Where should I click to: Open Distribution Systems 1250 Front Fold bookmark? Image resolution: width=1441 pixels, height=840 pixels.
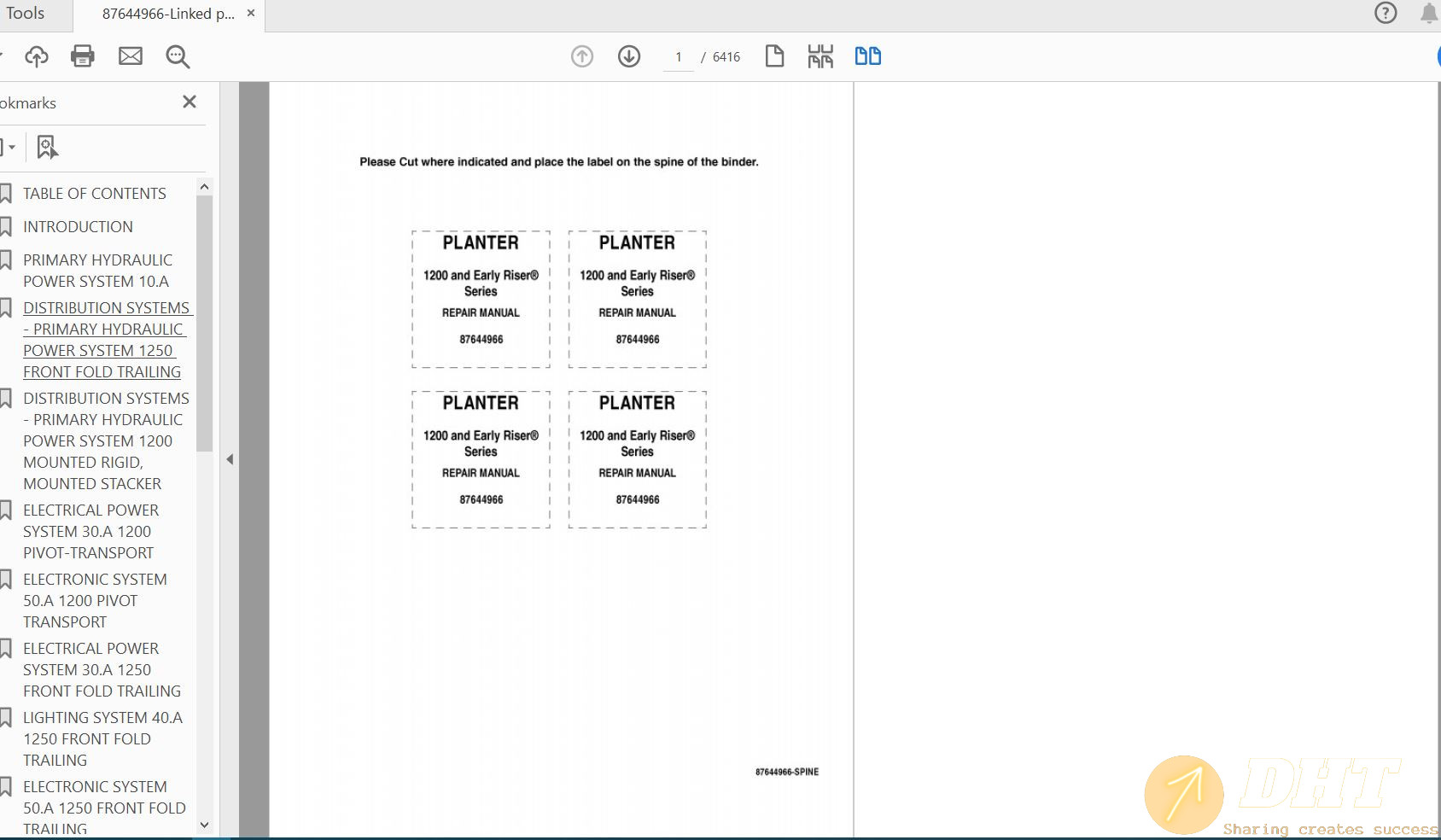point(104,340)
